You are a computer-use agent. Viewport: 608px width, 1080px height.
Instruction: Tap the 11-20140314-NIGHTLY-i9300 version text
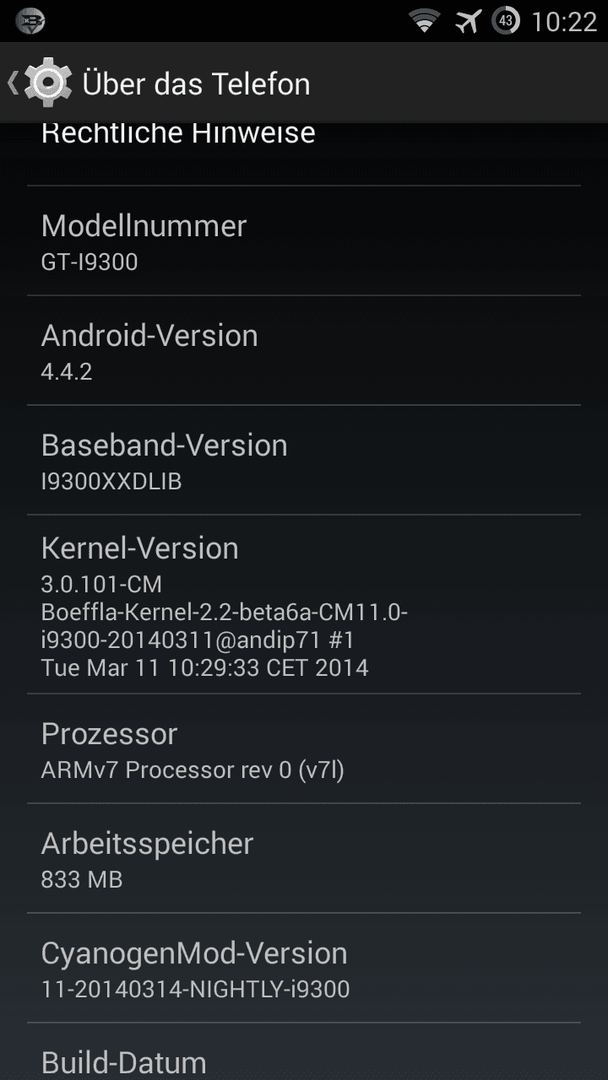(x=196, y=989)
